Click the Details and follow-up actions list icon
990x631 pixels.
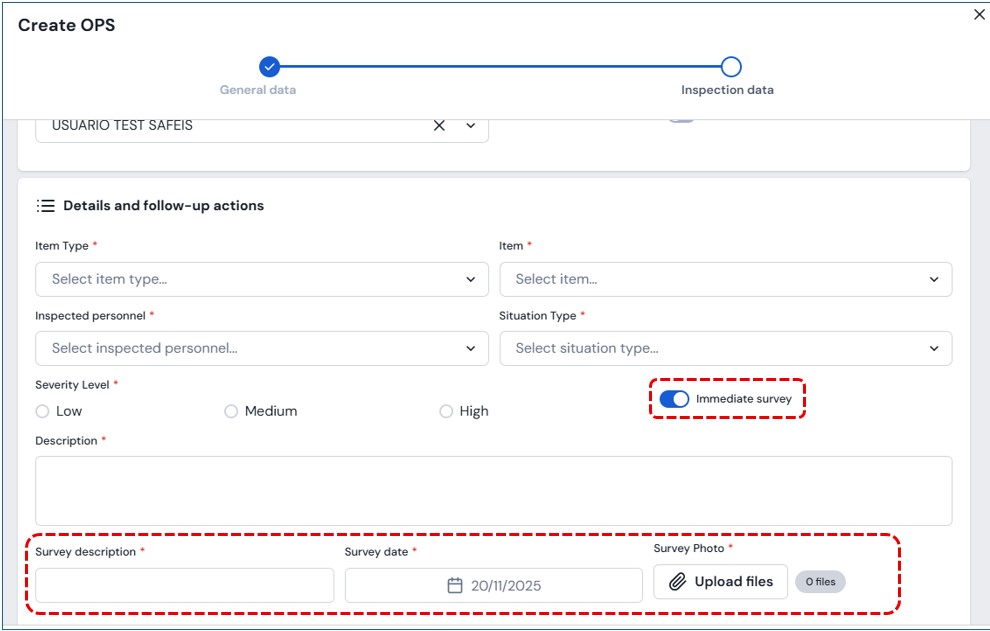pos(45,206)
